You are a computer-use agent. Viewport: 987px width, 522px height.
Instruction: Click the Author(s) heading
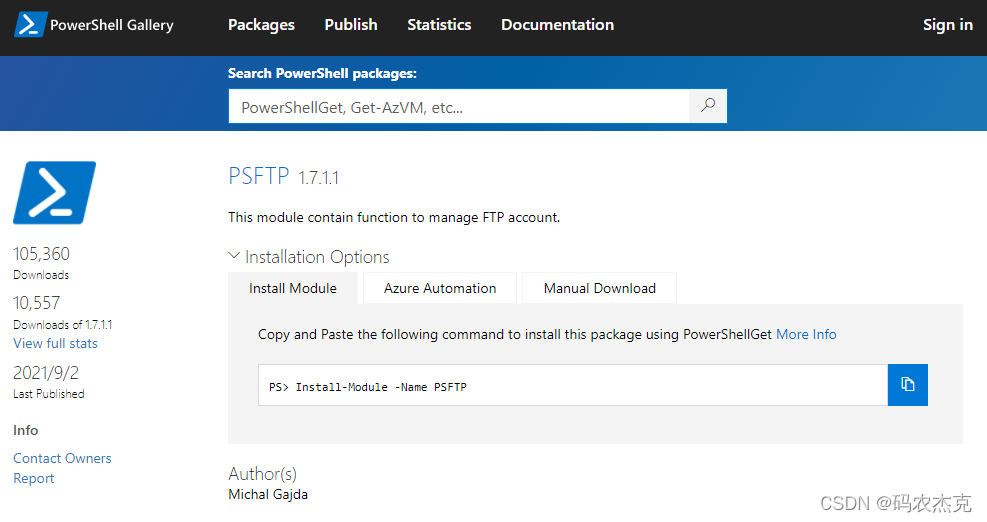[262, 474]
